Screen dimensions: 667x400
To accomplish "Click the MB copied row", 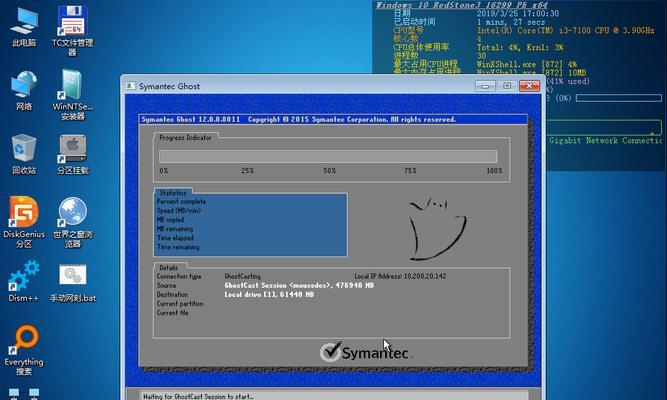I will point(170,220).
